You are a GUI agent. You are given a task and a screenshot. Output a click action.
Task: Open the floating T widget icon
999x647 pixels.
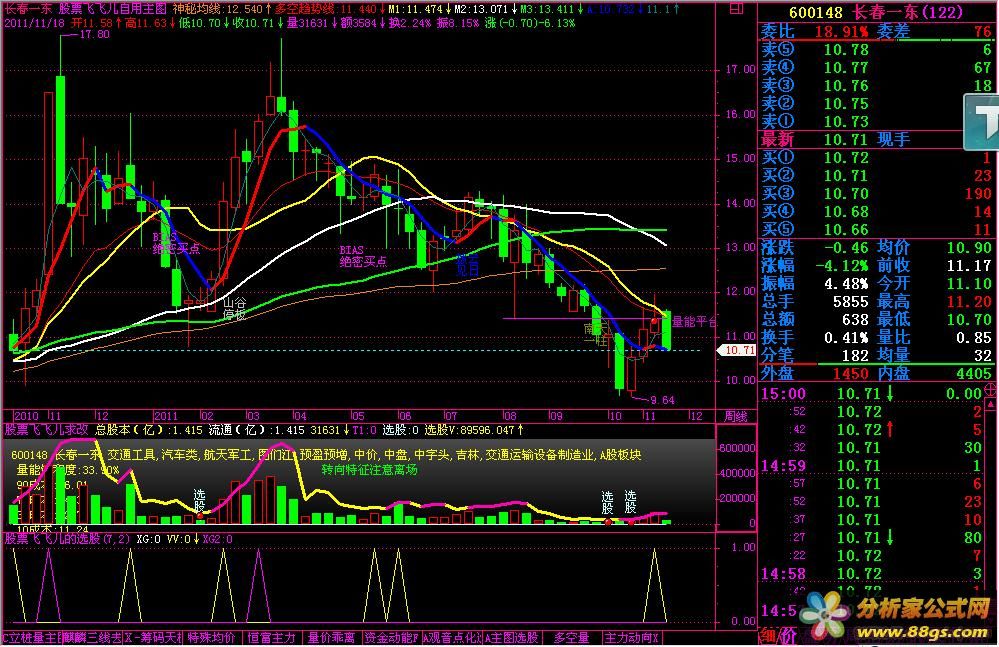point(982,122)
